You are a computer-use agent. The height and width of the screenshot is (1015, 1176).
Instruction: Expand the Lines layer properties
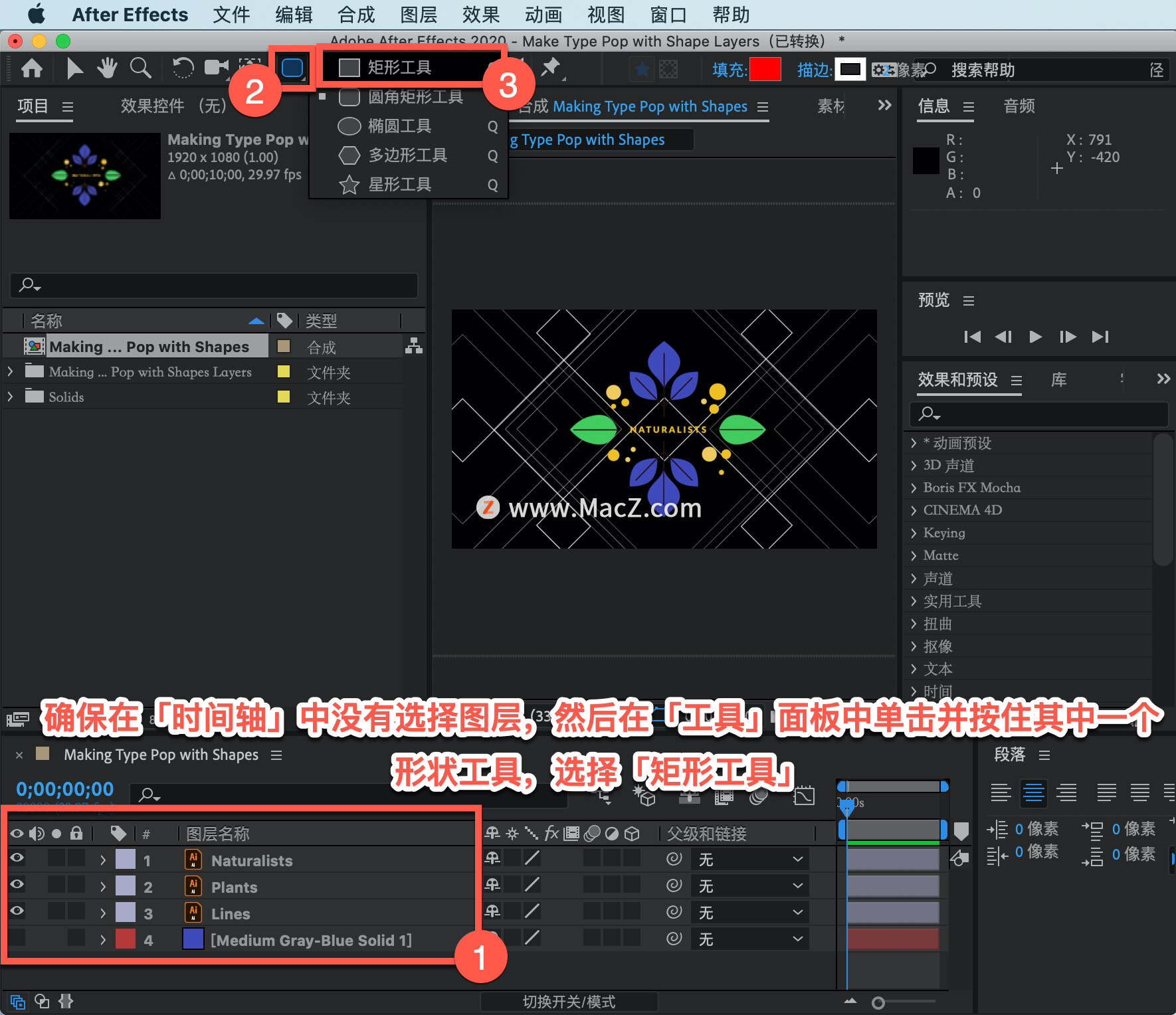pos(102,913)
